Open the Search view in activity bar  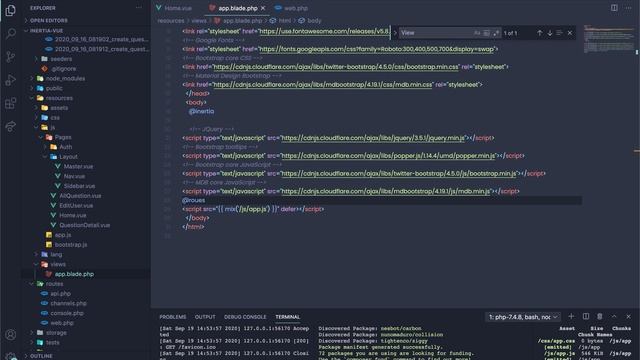tap(11, 33)
